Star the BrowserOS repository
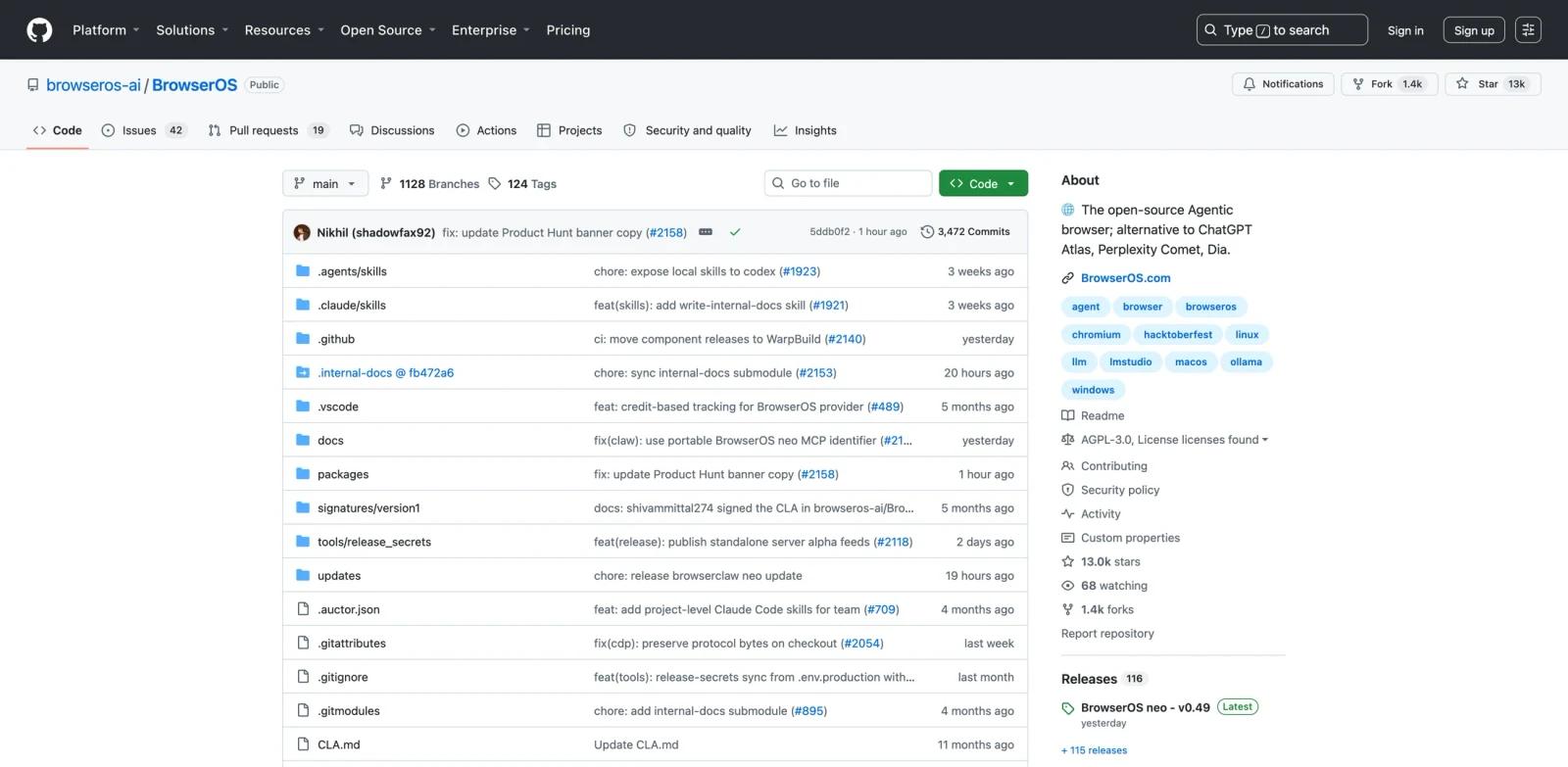The height and width of the screenshot is (767, 1568). (x=1493, y=84)
